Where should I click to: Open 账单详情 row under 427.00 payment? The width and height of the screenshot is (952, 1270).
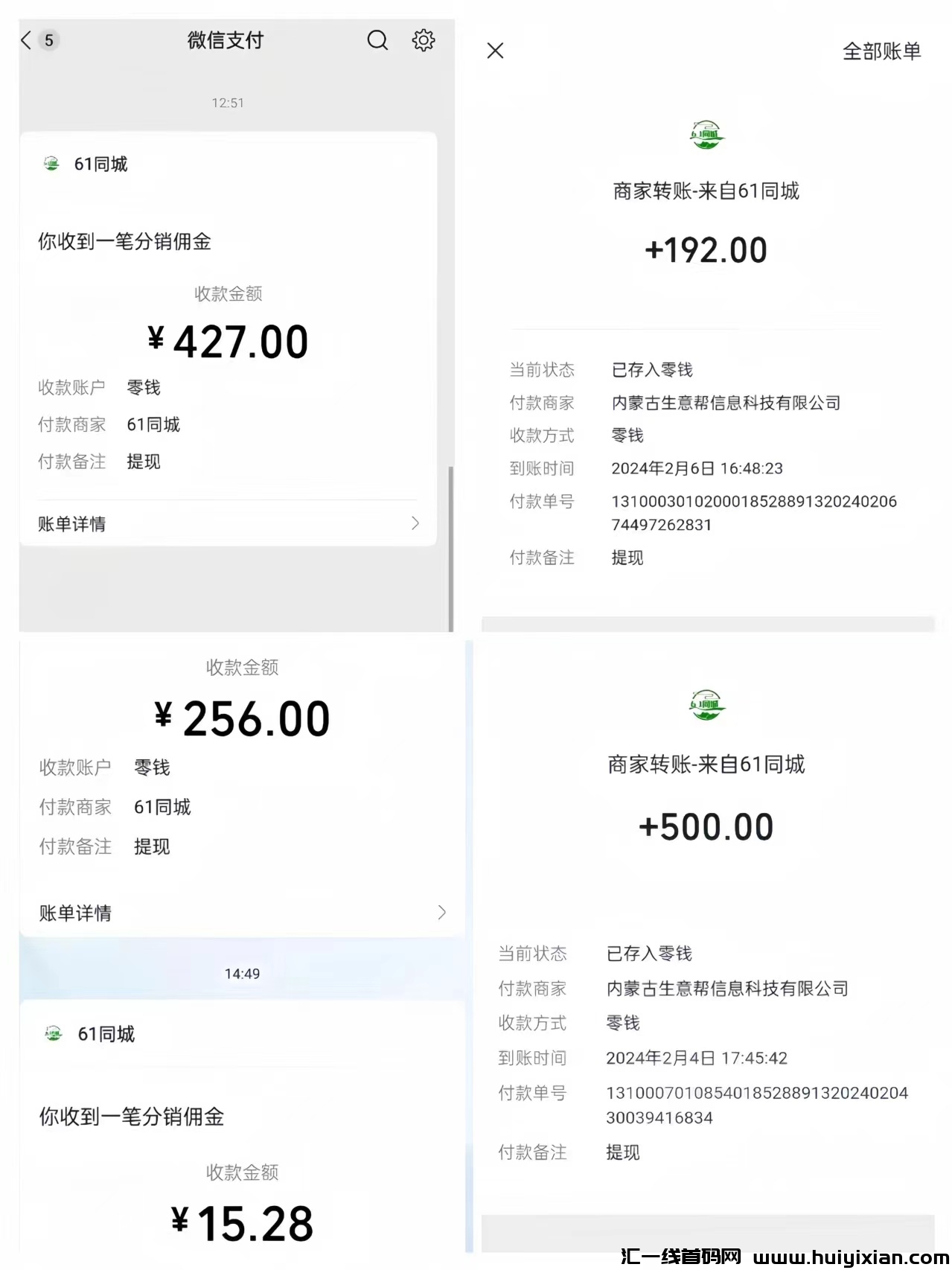click(x=223, y=523)
